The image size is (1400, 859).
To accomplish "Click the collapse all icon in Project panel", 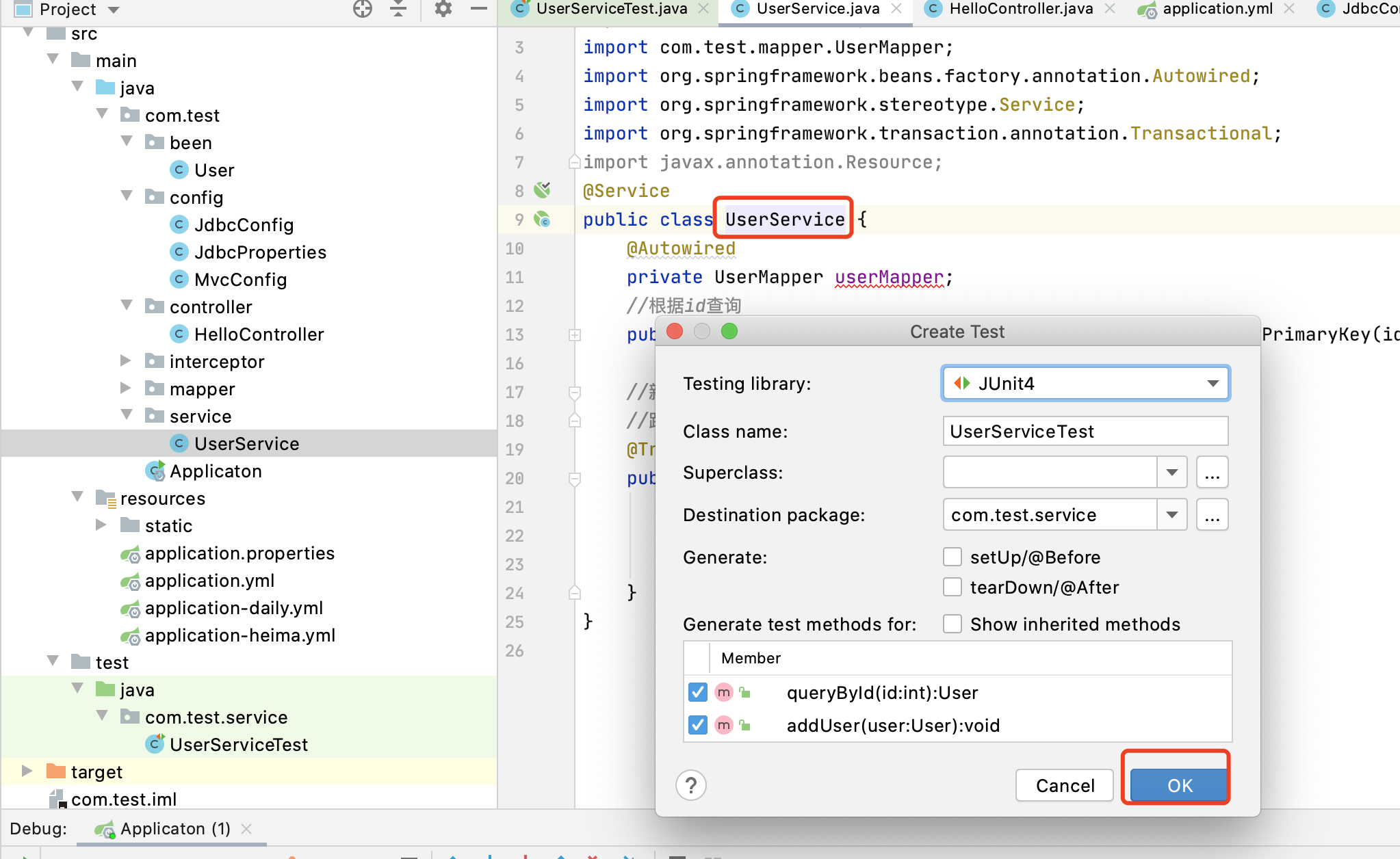I will coord(398,9).
